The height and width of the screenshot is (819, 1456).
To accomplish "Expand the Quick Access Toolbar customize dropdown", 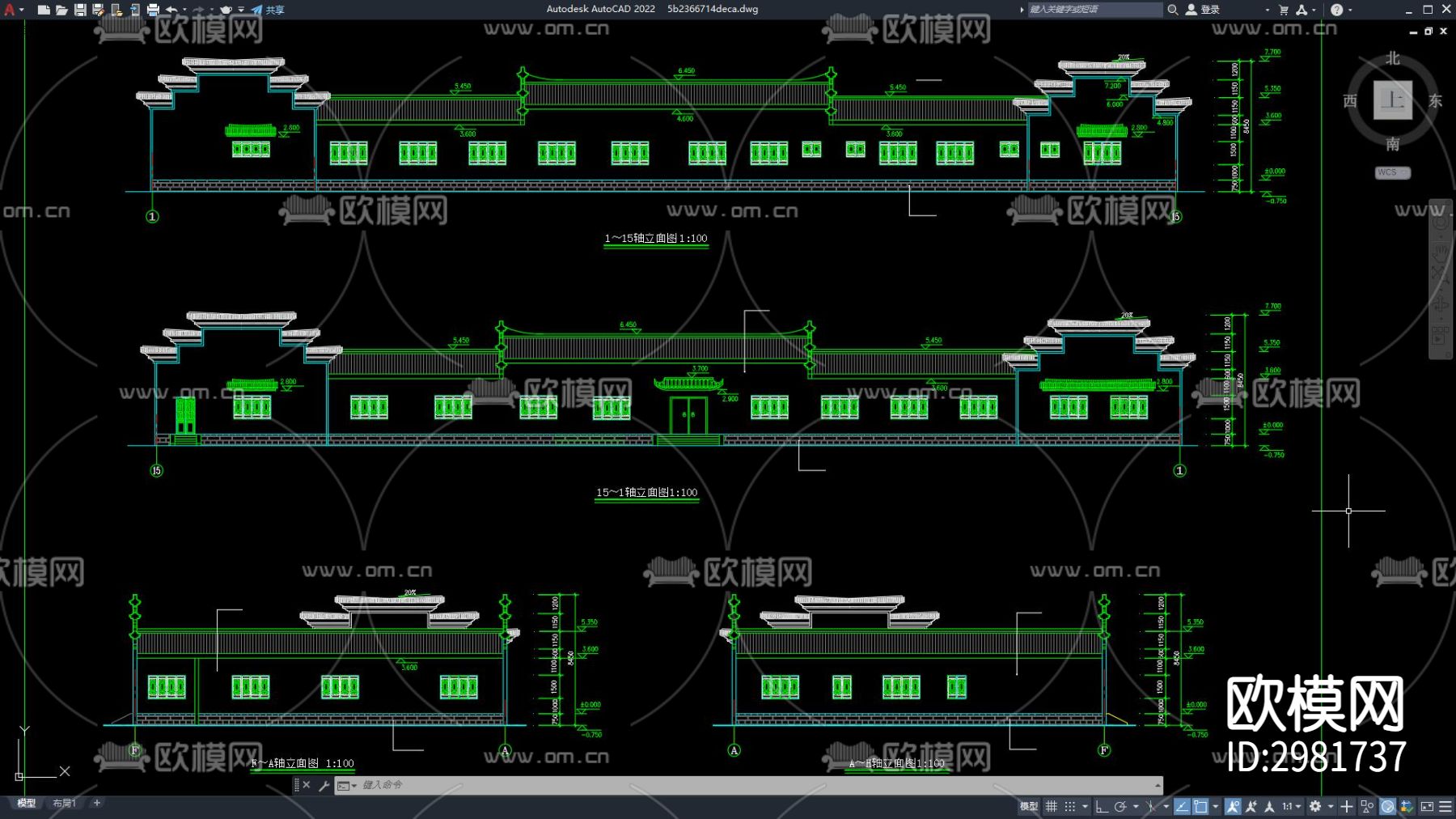I will [x=241, y=10].
